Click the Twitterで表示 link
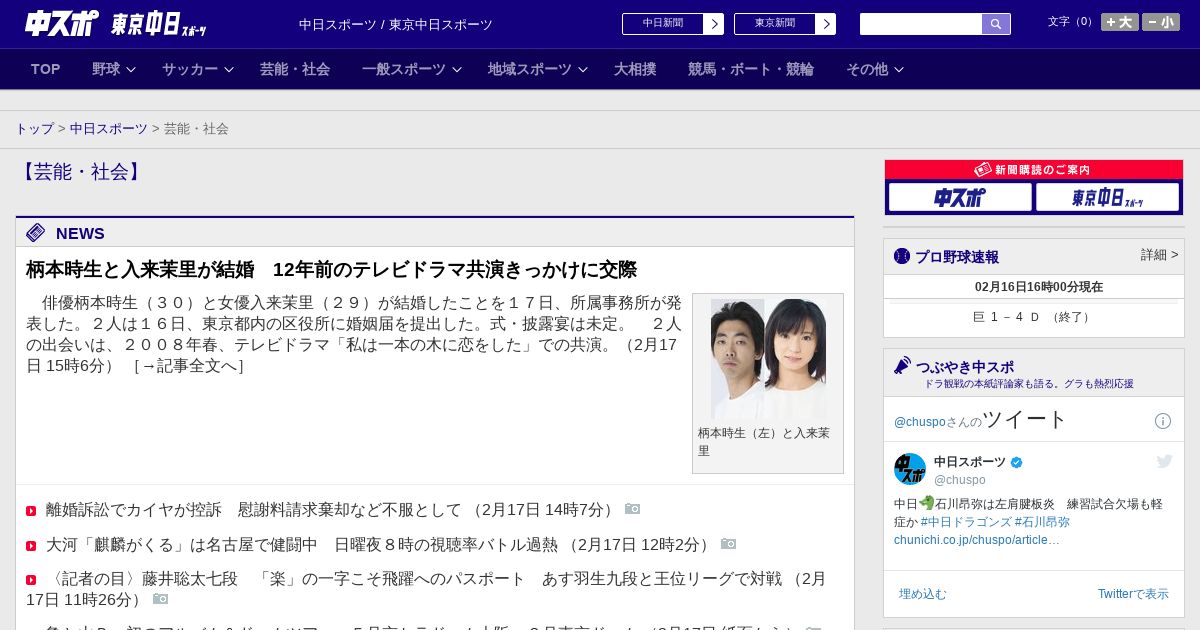The image size is (1200, 630). tap(1133, 594)
